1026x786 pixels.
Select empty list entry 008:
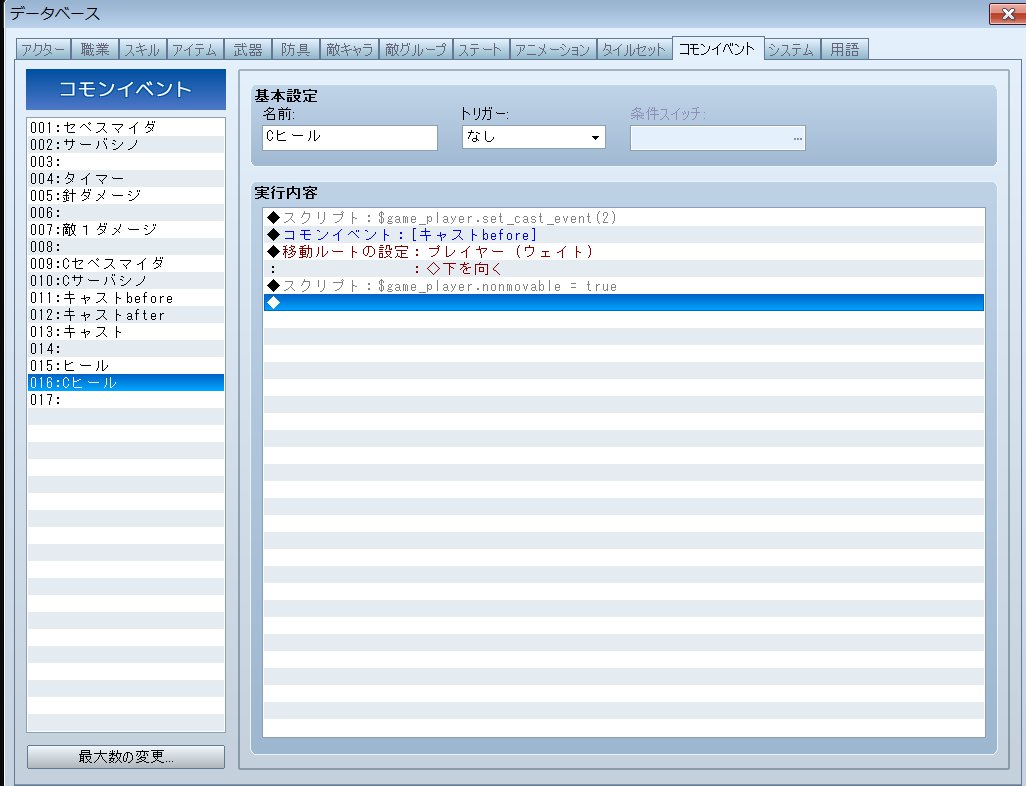point(126,246)
